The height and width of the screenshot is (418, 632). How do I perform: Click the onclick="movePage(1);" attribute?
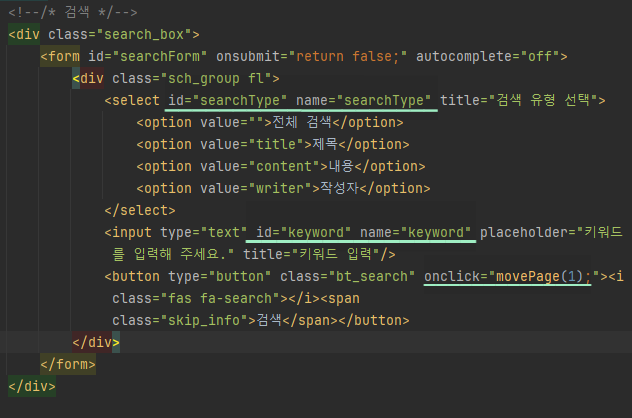(511, 277)
